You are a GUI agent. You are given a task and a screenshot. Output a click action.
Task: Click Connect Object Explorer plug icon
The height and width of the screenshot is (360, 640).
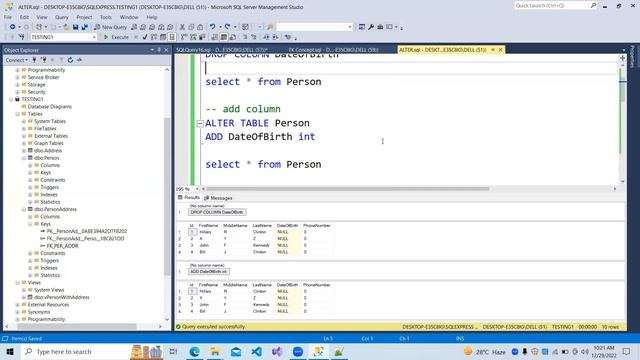click(34, 60)
